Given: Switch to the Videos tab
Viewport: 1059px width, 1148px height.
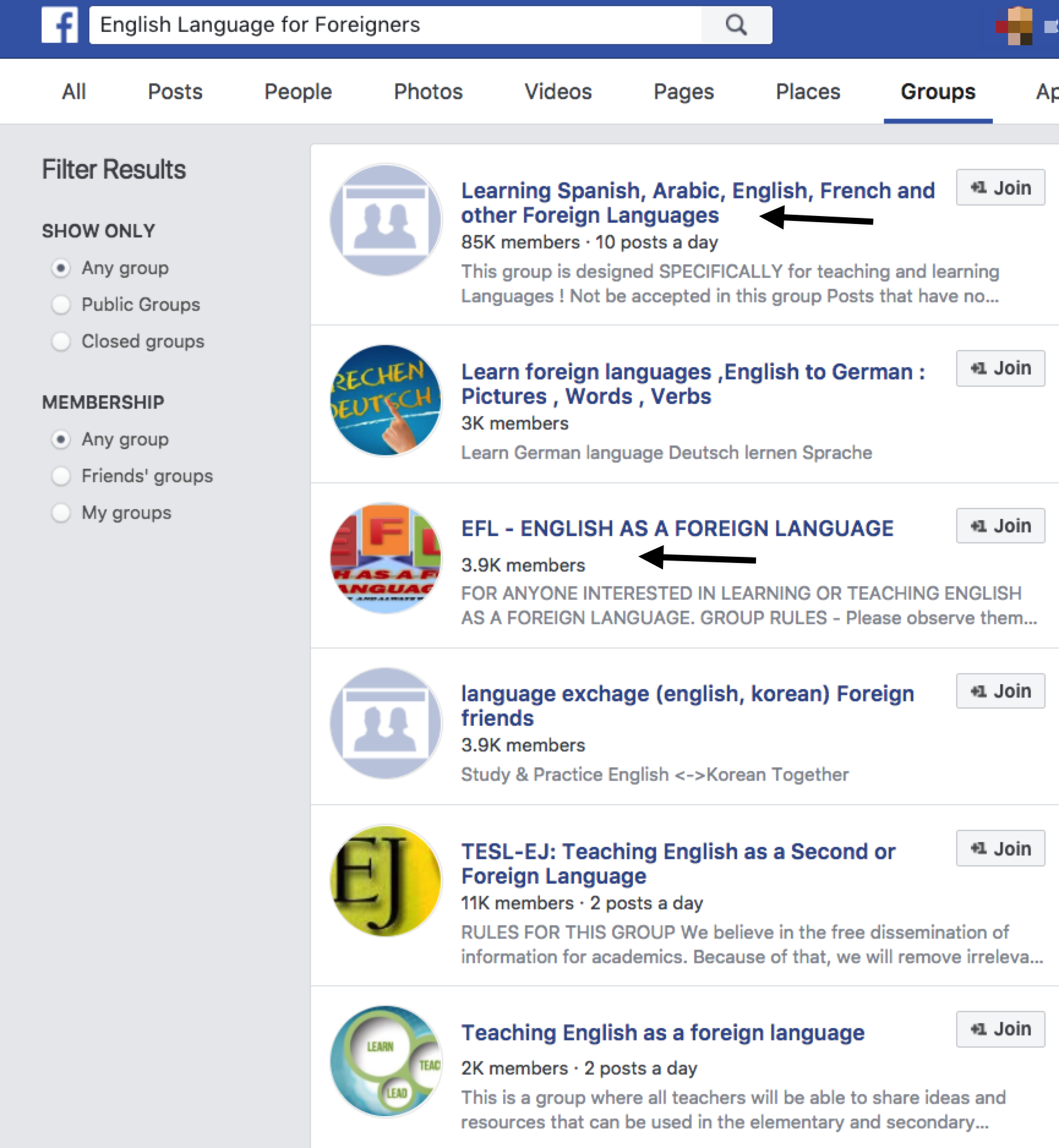Looking at the screenshot, I should [x=558, y=92].
